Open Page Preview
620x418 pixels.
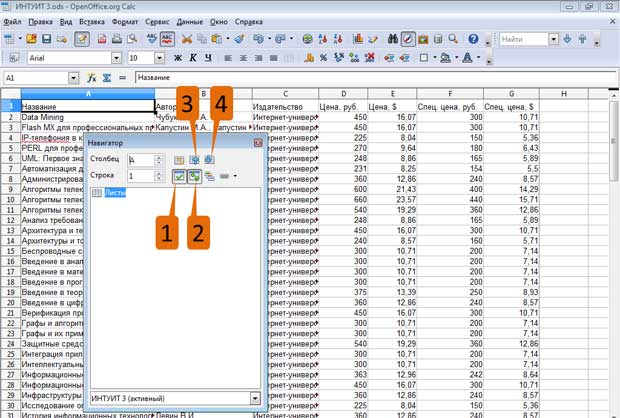132,39
